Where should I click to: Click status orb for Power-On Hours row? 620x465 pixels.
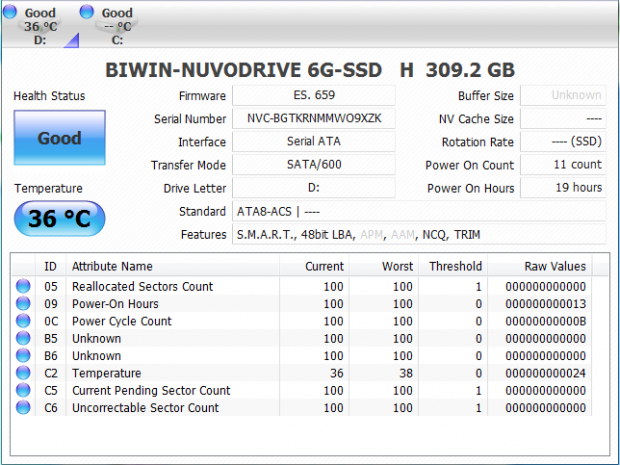(23, 303)
